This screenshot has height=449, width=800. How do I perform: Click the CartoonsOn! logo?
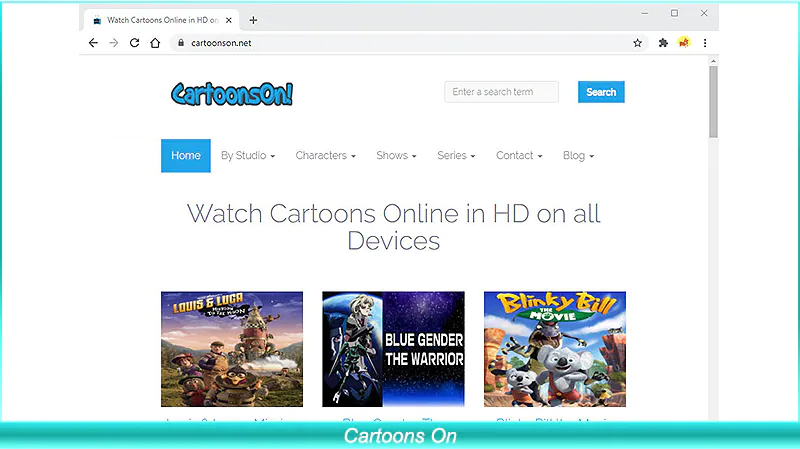pos(232,94)
